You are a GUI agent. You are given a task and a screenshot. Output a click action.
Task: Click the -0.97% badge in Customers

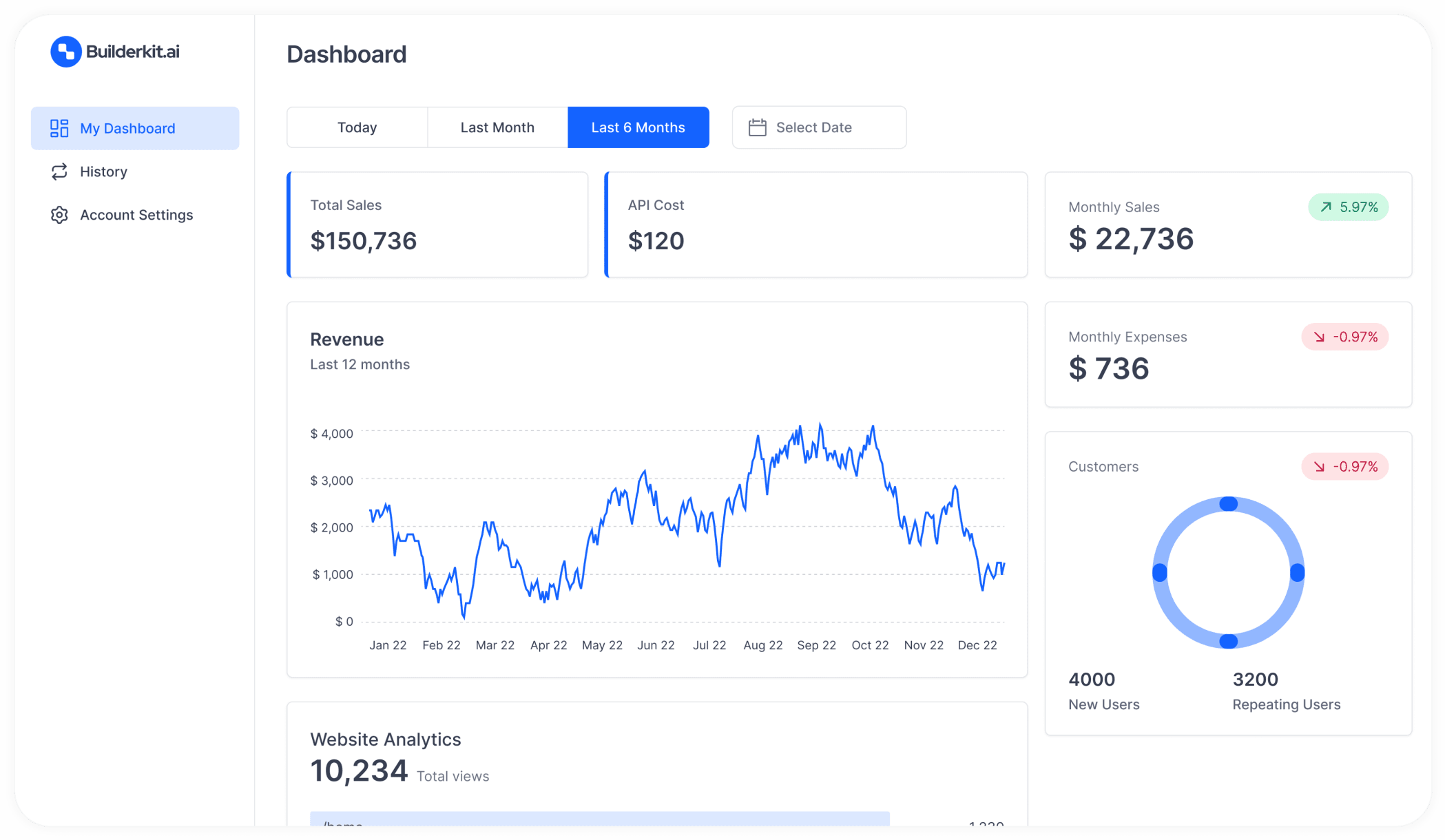click(x=1344, y=467)
